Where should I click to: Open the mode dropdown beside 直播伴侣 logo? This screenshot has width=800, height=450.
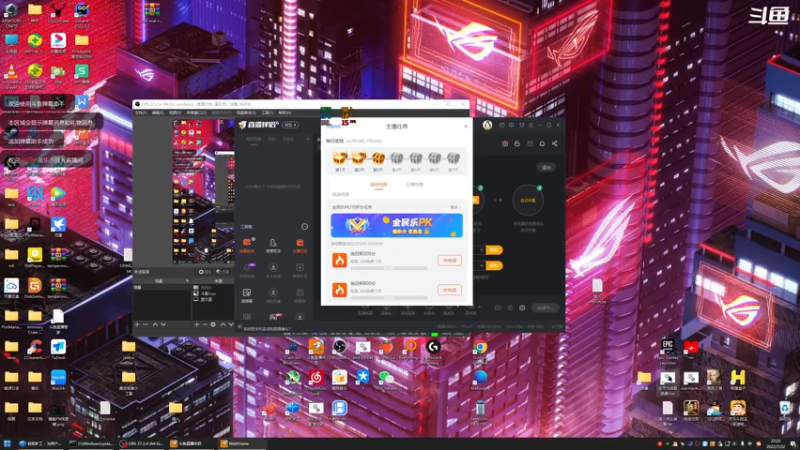(290, 125)
